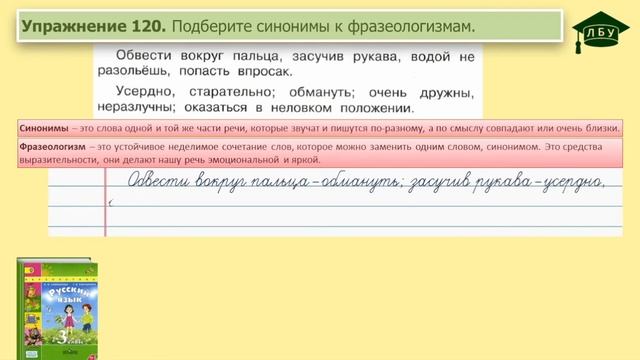Click the word 'Синонимы' in definition box
Viewport: 640px width, 360px height.
click(x=44, y=128)
